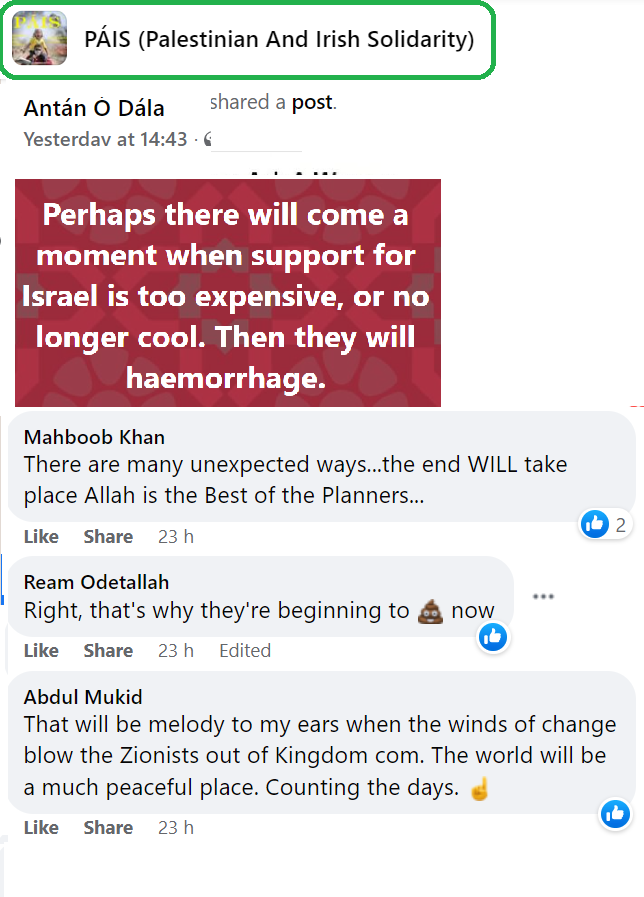Viewport: 644px width, 897px height.
Task: Share Abdul Mukid's comment
Action: pos(108,828)
